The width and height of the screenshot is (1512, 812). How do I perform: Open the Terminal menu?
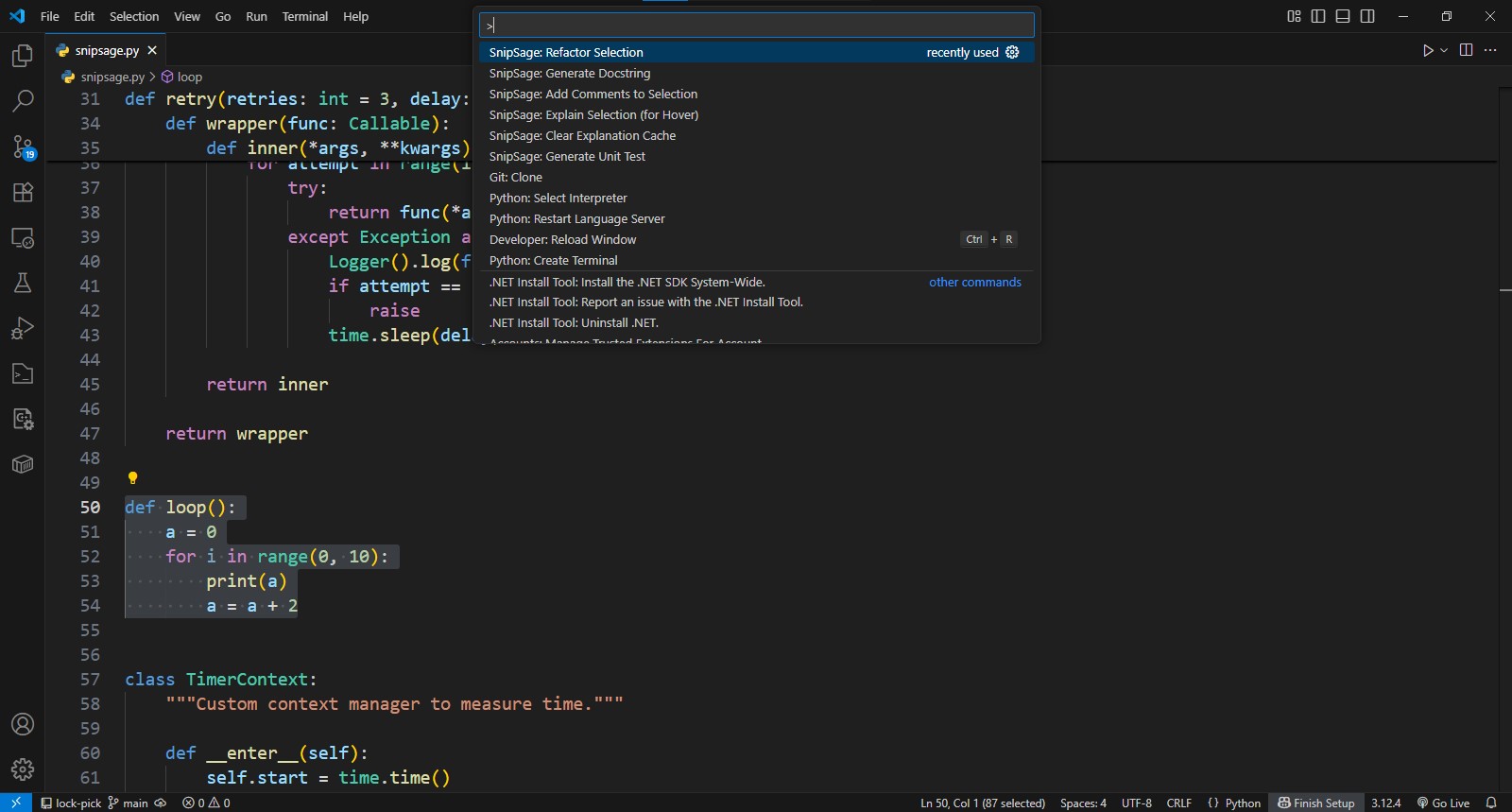[305, 16]
